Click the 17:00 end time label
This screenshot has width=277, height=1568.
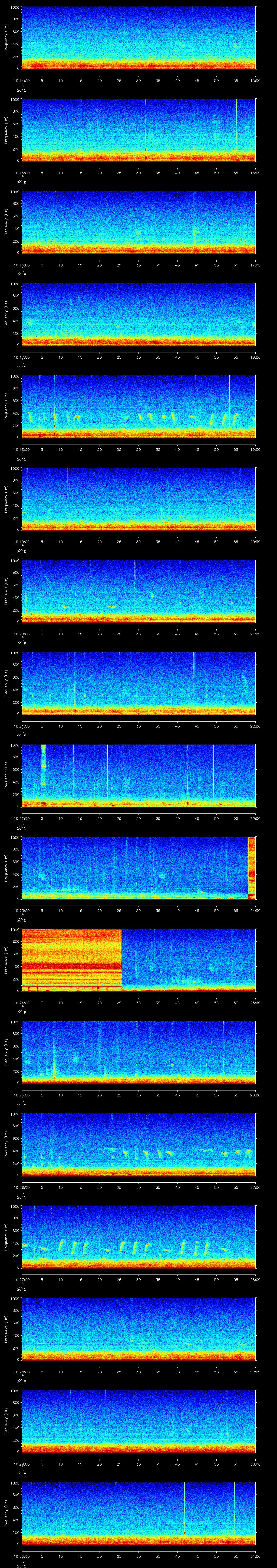[255, 265]
